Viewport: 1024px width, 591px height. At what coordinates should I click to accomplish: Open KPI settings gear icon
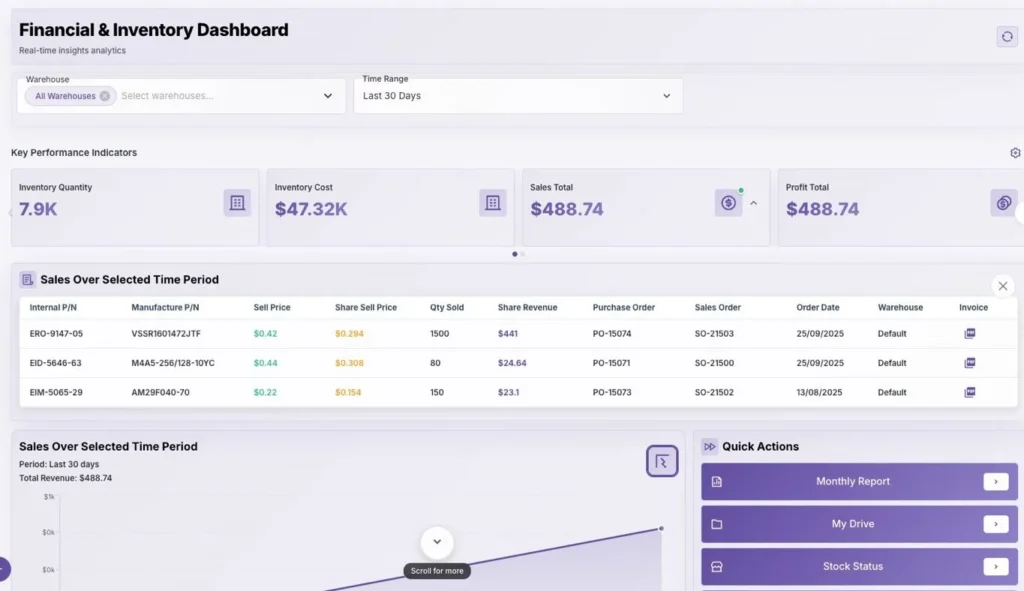coord(1015,153)
